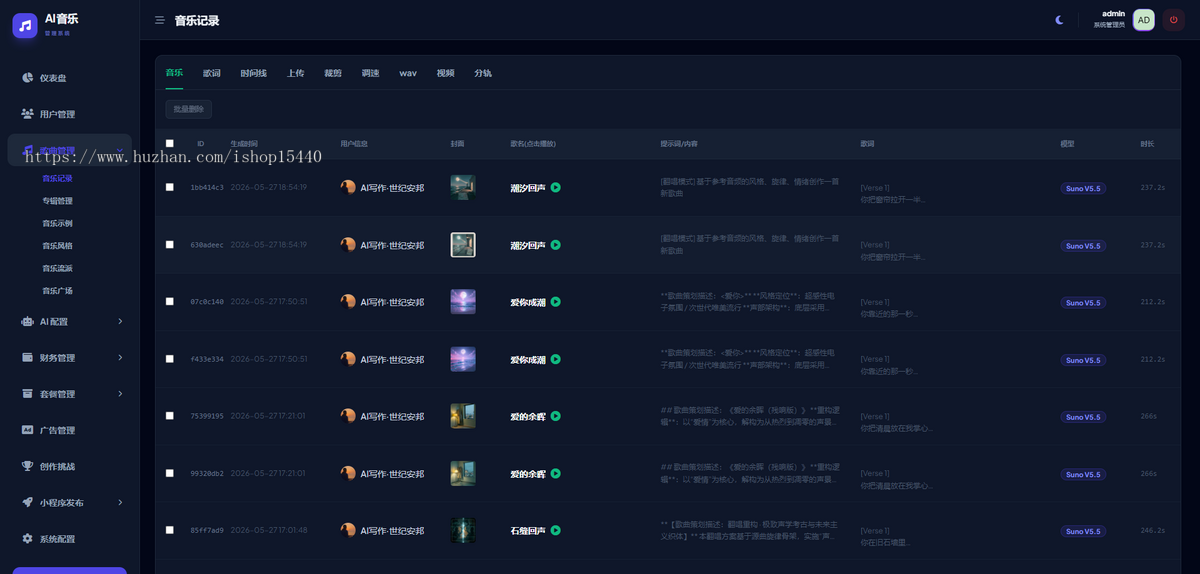Play the song in row f433e334
This screenshot has width=1200, height=574.
[x=556, y=359]
